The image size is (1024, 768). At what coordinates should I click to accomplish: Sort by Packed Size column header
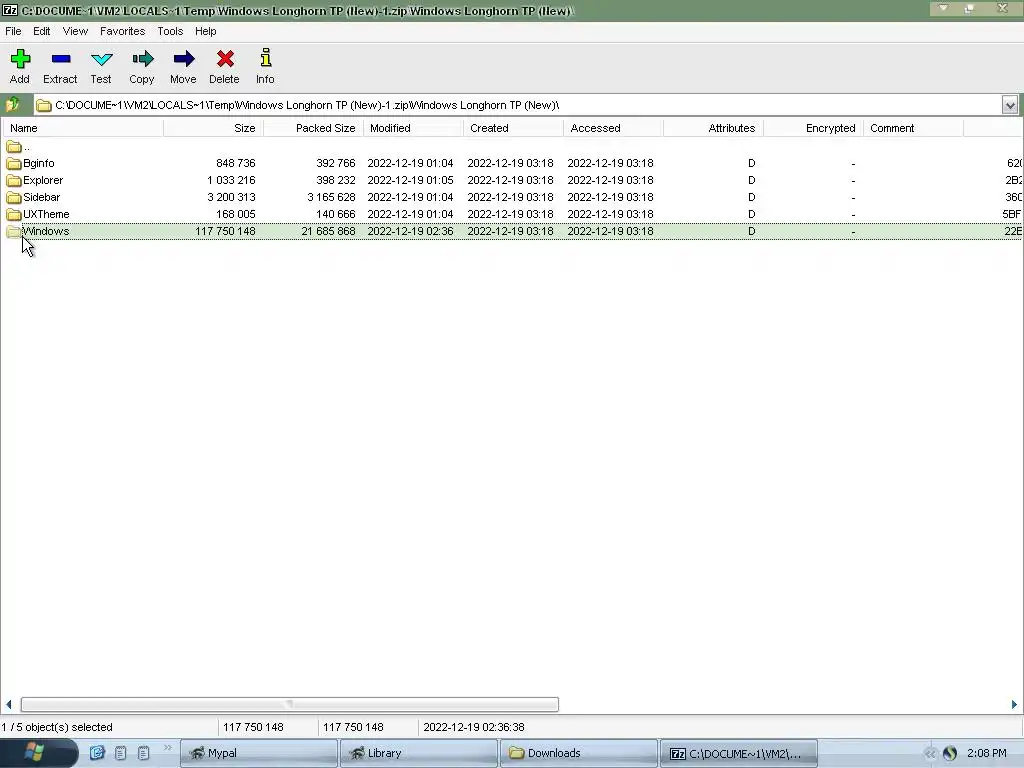pyautogui.click(x=313, y=128)
